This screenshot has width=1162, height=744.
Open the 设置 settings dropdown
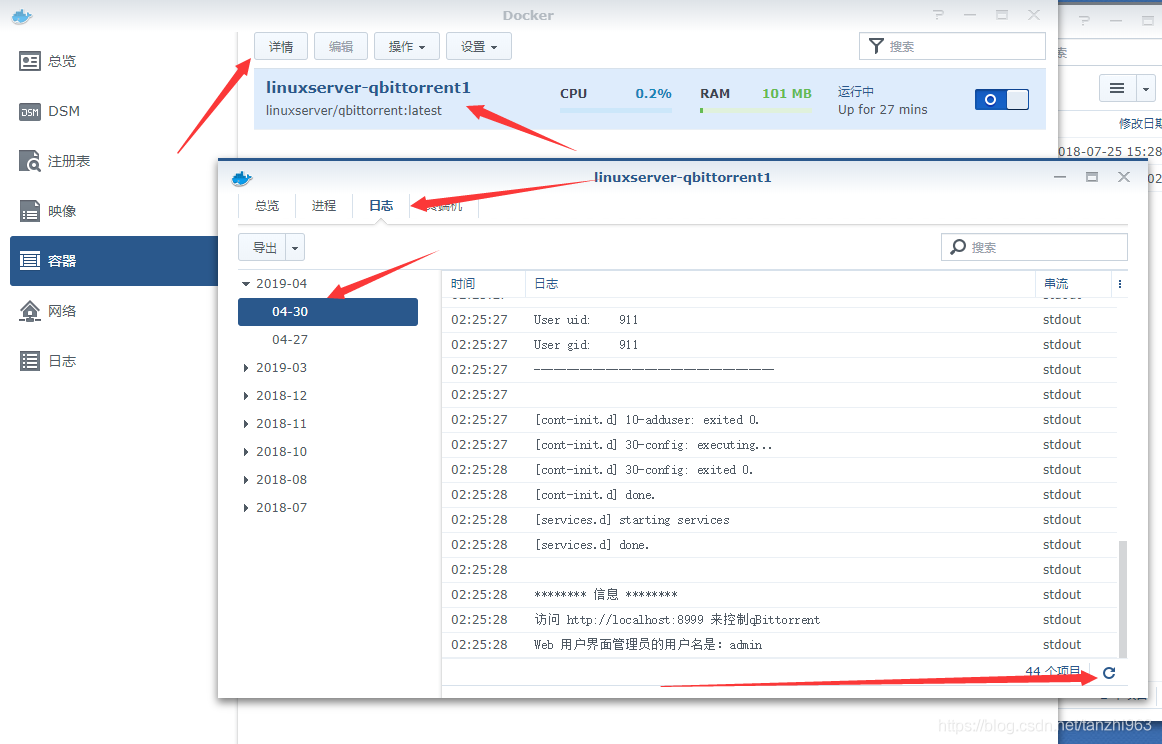(479, 47)
